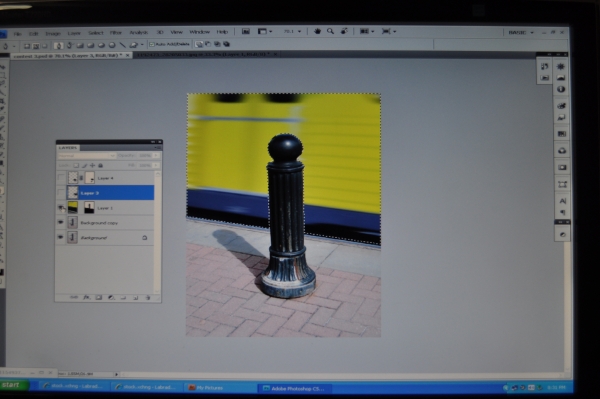Toggle the Auto Add/Delete checkbox
The image size is (600, 399).
pos(152,44)
